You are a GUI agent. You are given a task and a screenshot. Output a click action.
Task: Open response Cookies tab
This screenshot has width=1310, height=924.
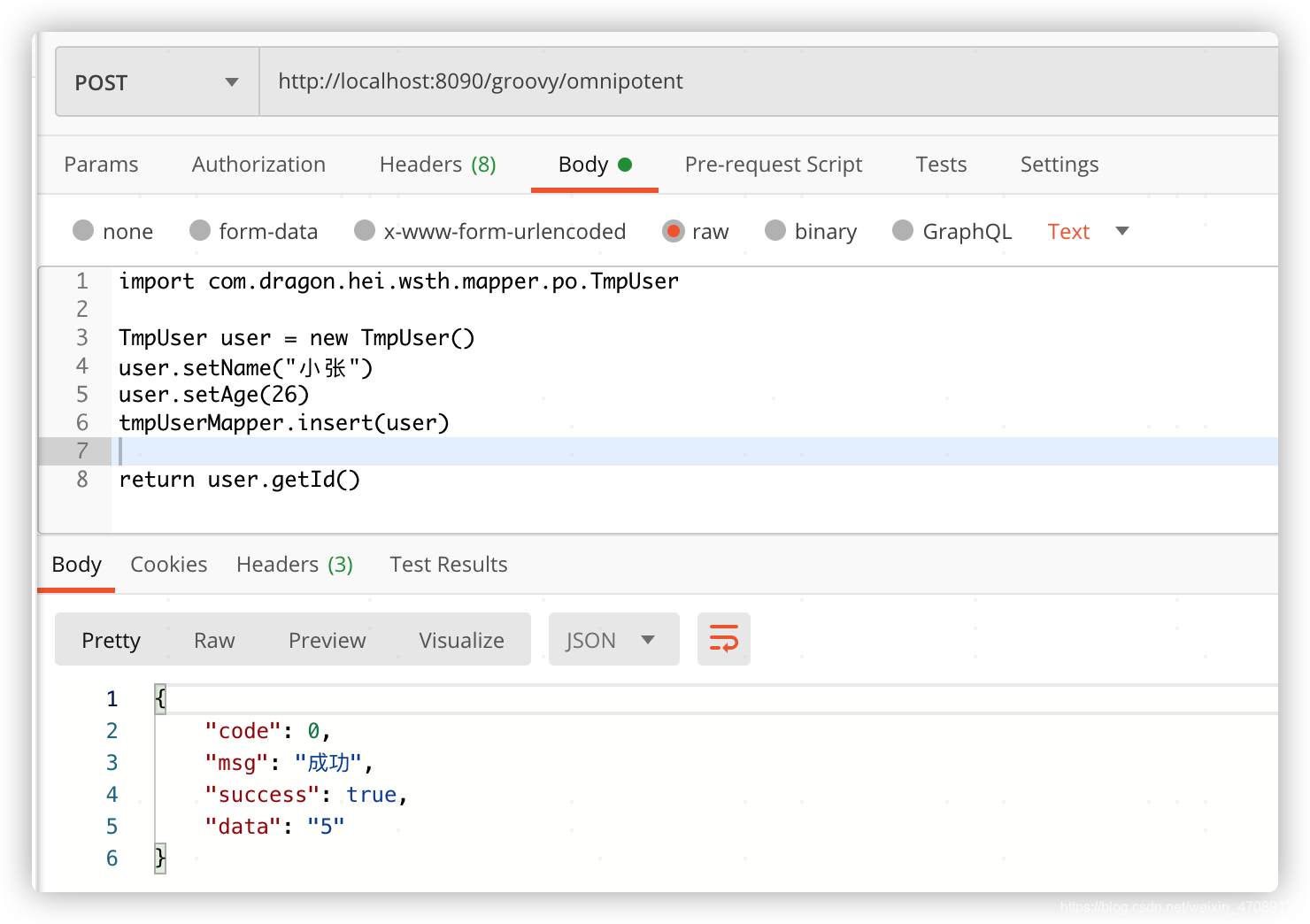coord(168,565)
